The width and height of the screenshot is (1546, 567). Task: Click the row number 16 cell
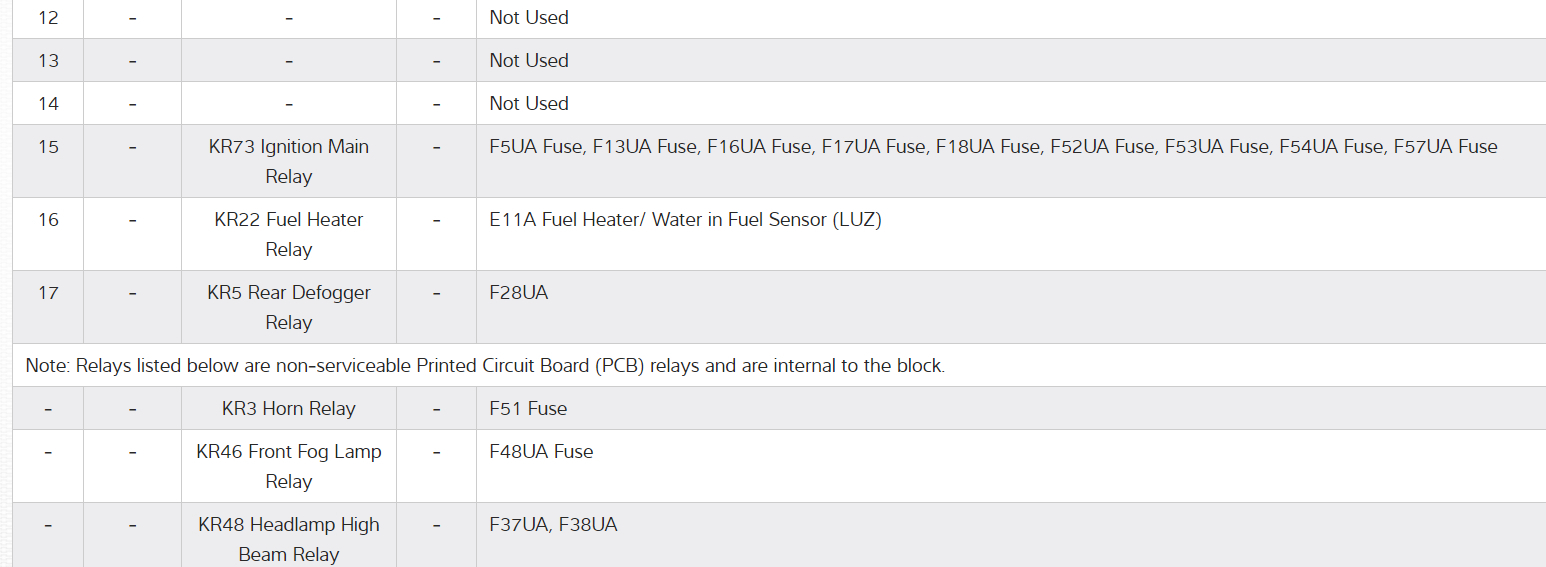[x=48, y=220]
